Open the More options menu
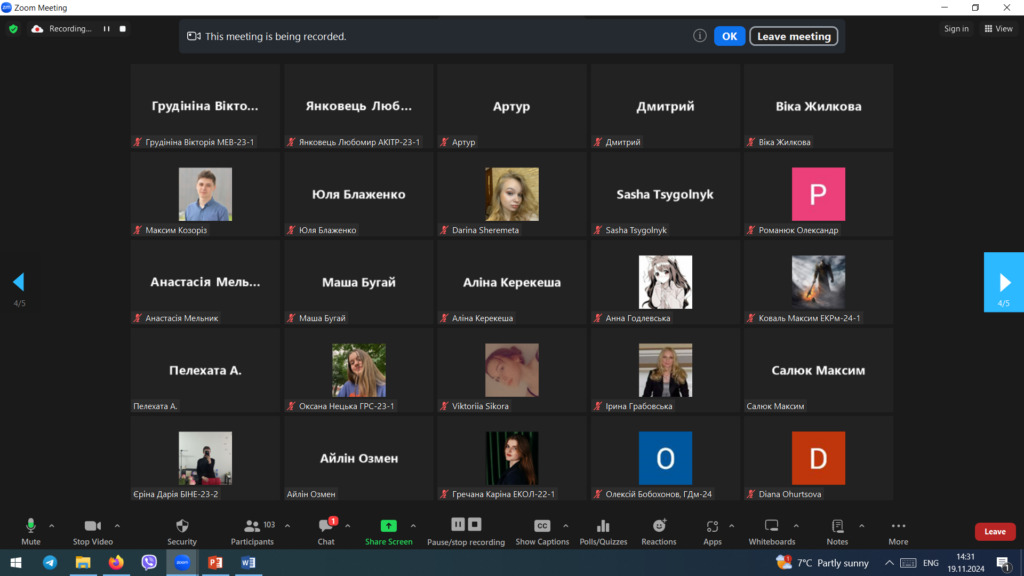The image size is (1024, 576). coord(898,526)
